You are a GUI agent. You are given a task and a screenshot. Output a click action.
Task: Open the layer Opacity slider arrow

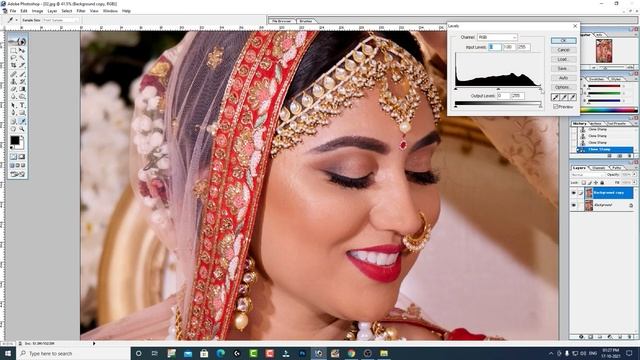pos(634,174)
